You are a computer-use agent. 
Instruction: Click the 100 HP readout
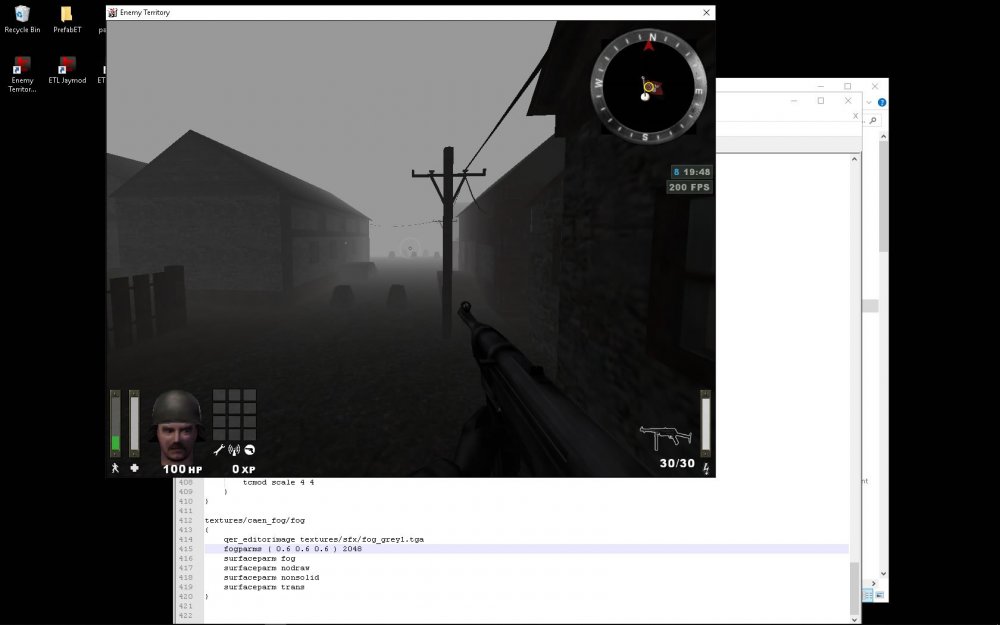pyautogui.click(x=182, y=469)
